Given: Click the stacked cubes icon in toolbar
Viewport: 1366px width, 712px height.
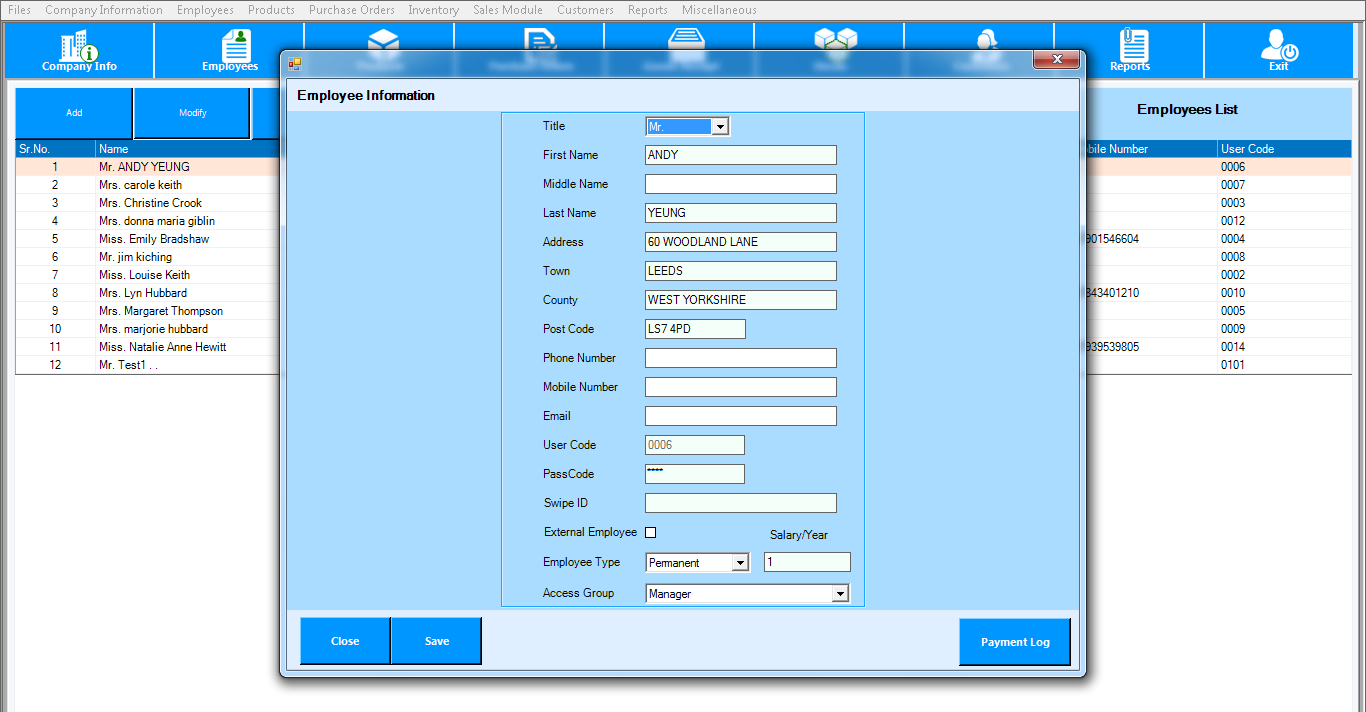Looking at the screenshot, I should pyautogui.click(x=836, y=40).
